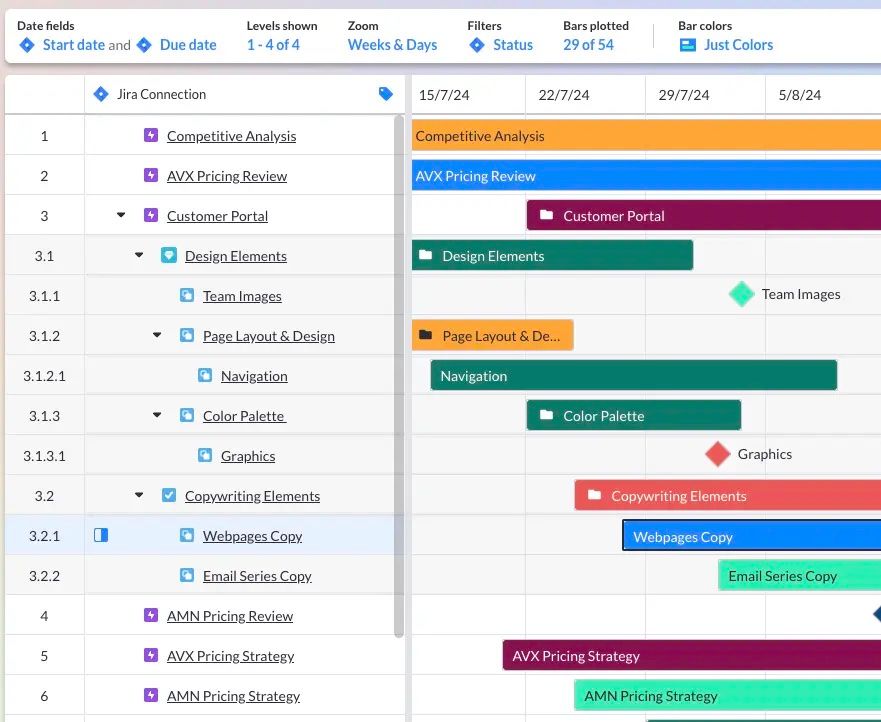
Task: Click the teal diamond icon beside Design Elements
Action: 168,255
